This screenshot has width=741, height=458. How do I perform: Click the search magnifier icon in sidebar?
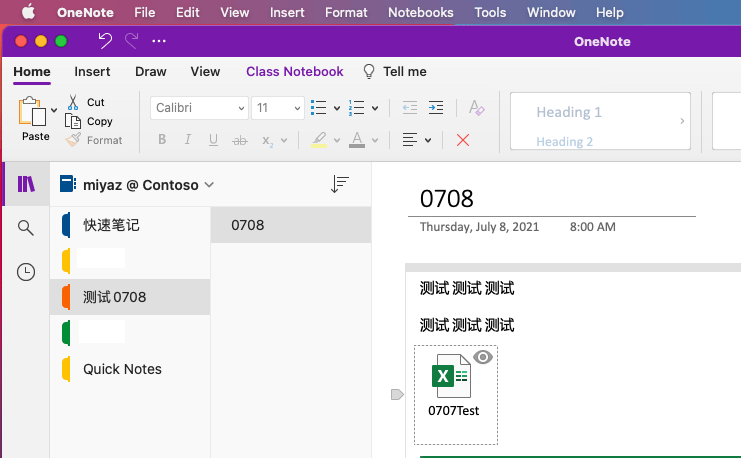tap(26, 228)
